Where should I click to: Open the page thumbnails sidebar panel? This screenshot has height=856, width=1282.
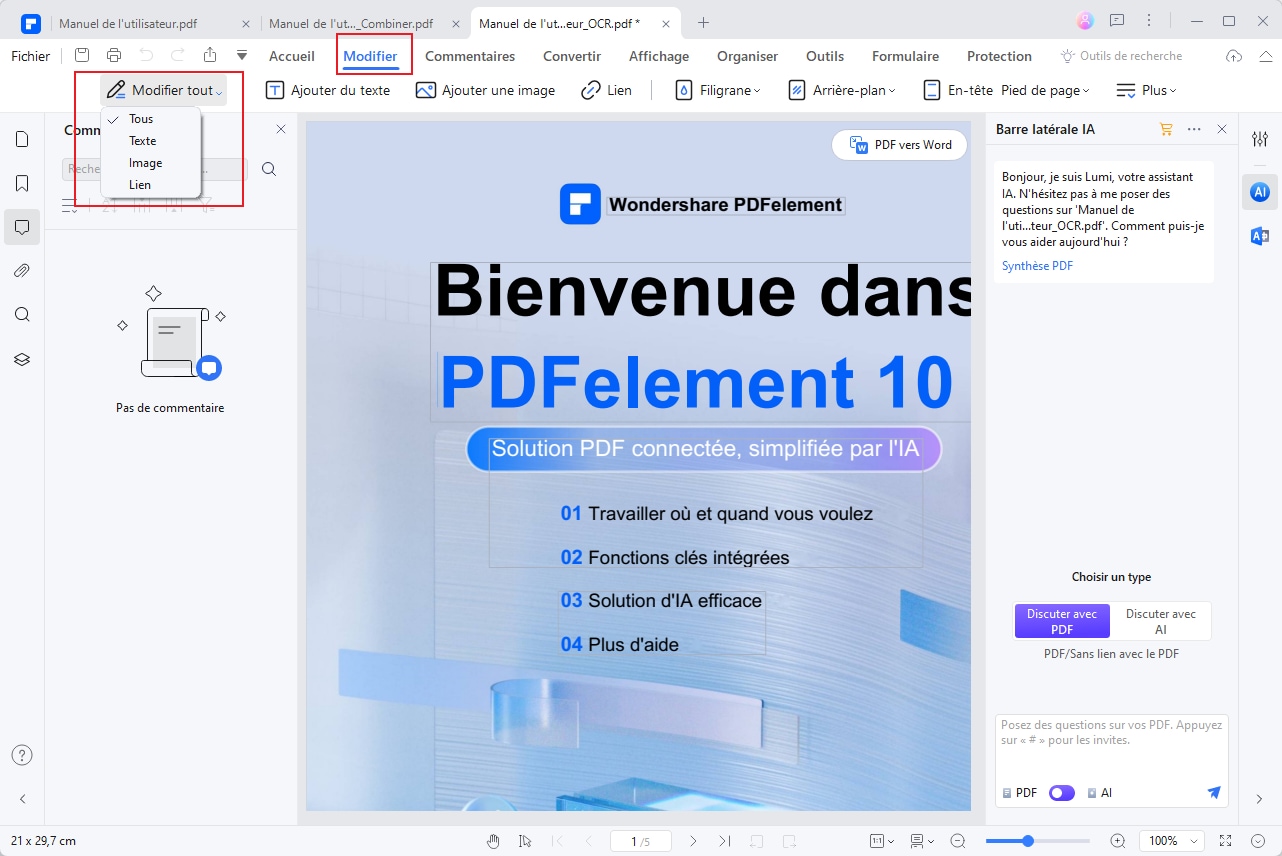coord(22,139)
